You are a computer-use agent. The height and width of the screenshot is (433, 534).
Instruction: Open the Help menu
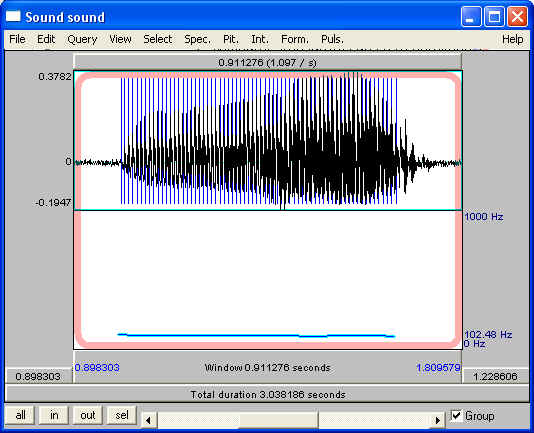pyautogui.click(x=513, y=40)
